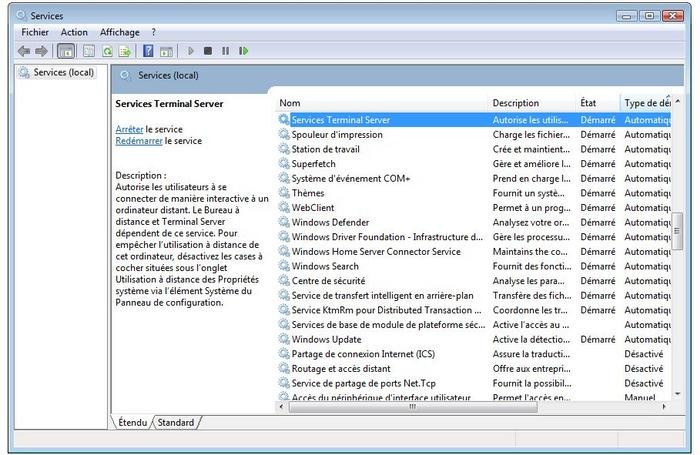Viewport: 700px width, 455px height.
Task: Select the Superfetch service
Action: click(x=474, y=164)
